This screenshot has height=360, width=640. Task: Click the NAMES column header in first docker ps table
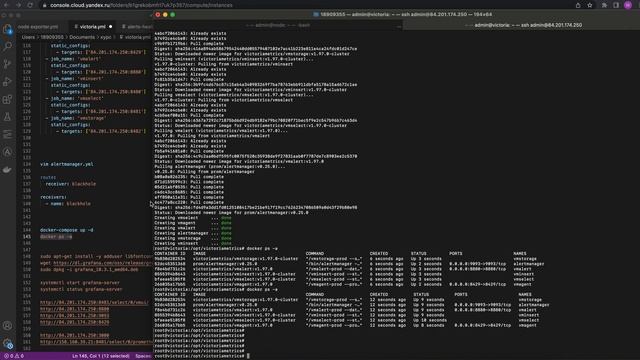[520, 253]
